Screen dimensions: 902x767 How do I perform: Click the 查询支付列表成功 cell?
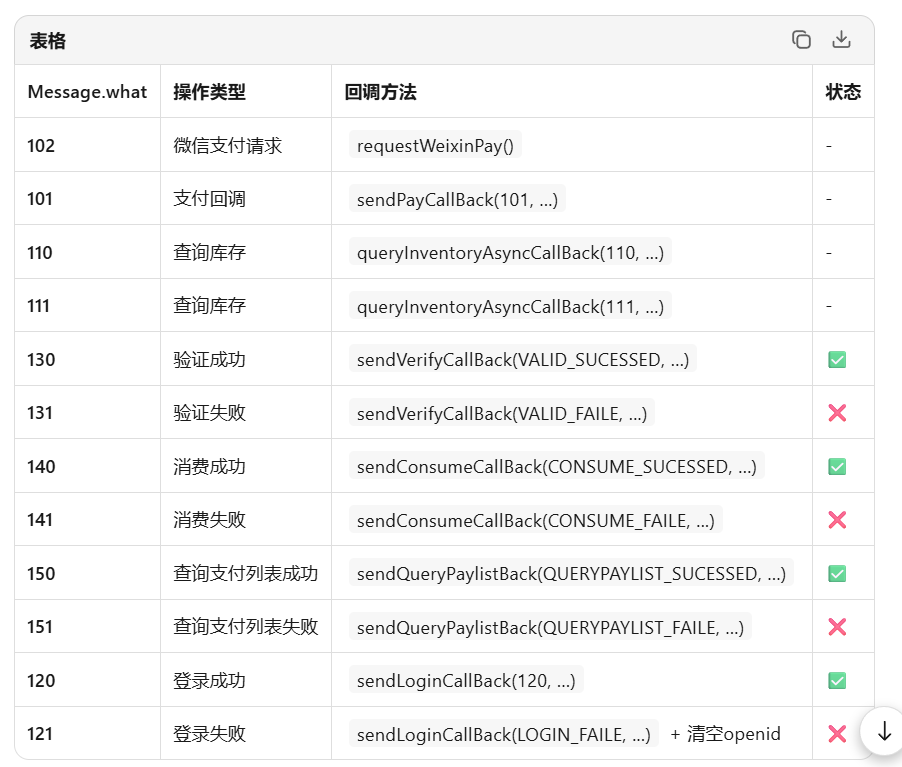point(245,574)
